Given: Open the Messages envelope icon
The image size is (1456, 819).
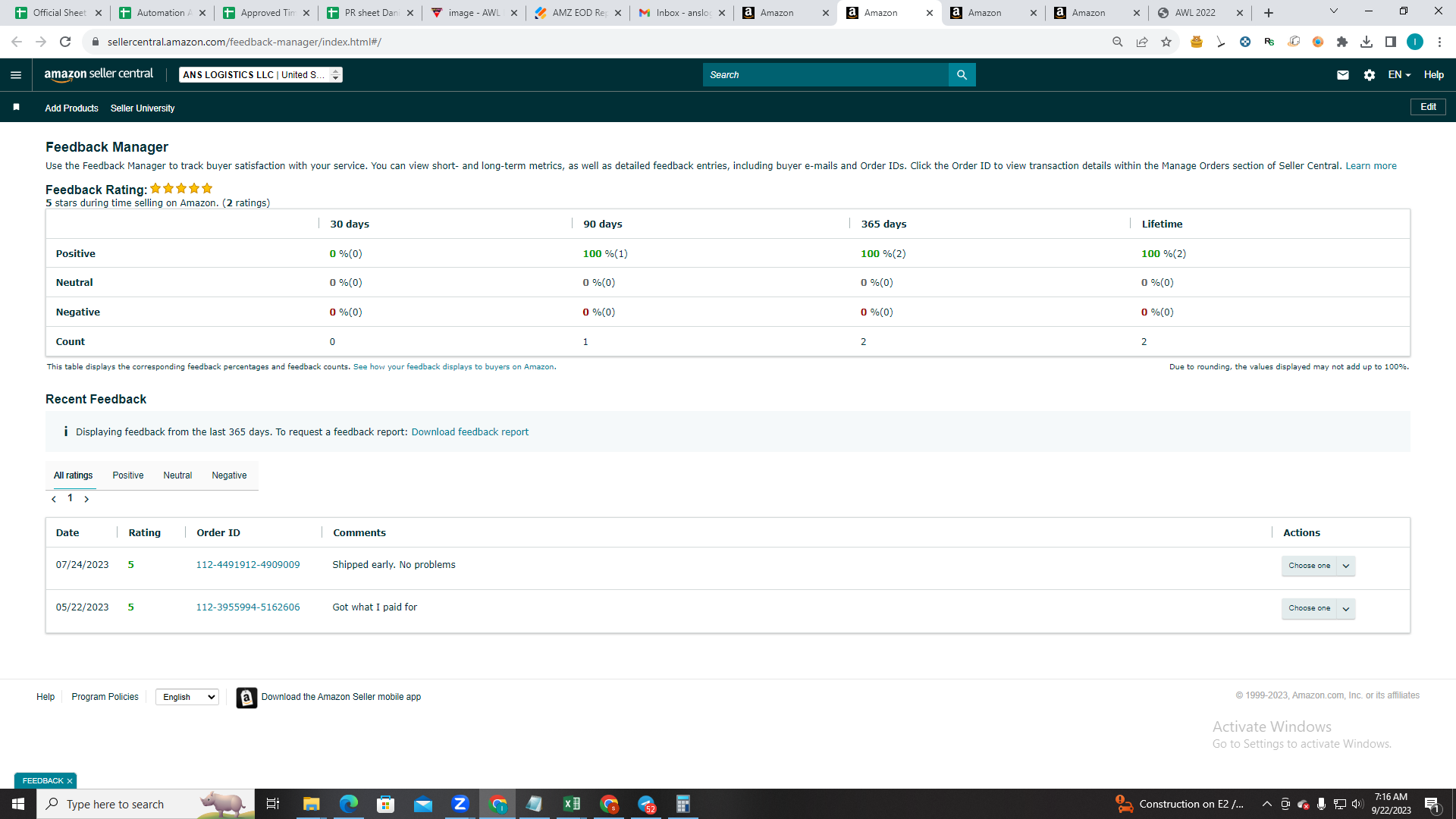Looking at the screenshot, I should [1342, 74].
